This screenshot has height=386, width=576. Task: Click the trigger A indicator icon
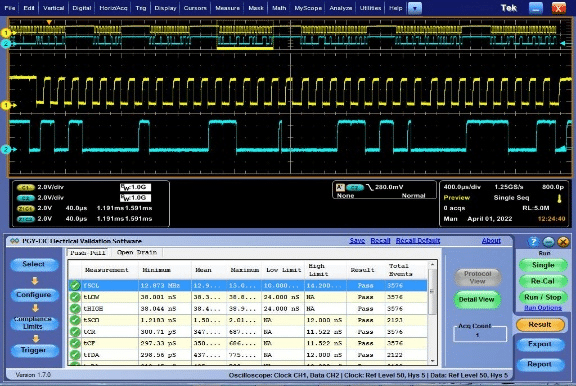tap(340, 187)
